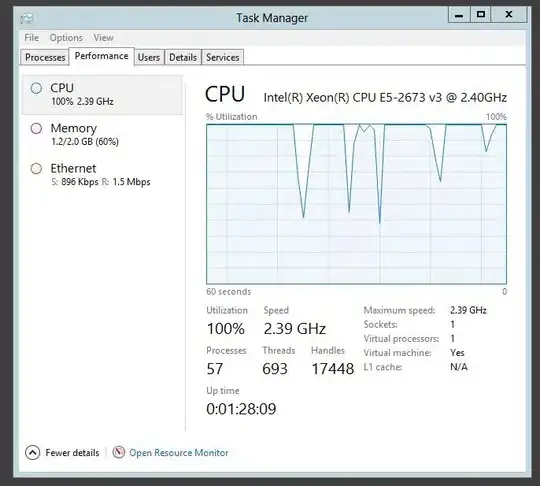Click the L1 cache N/A value

pyautogui.click(x=459, y=367)
